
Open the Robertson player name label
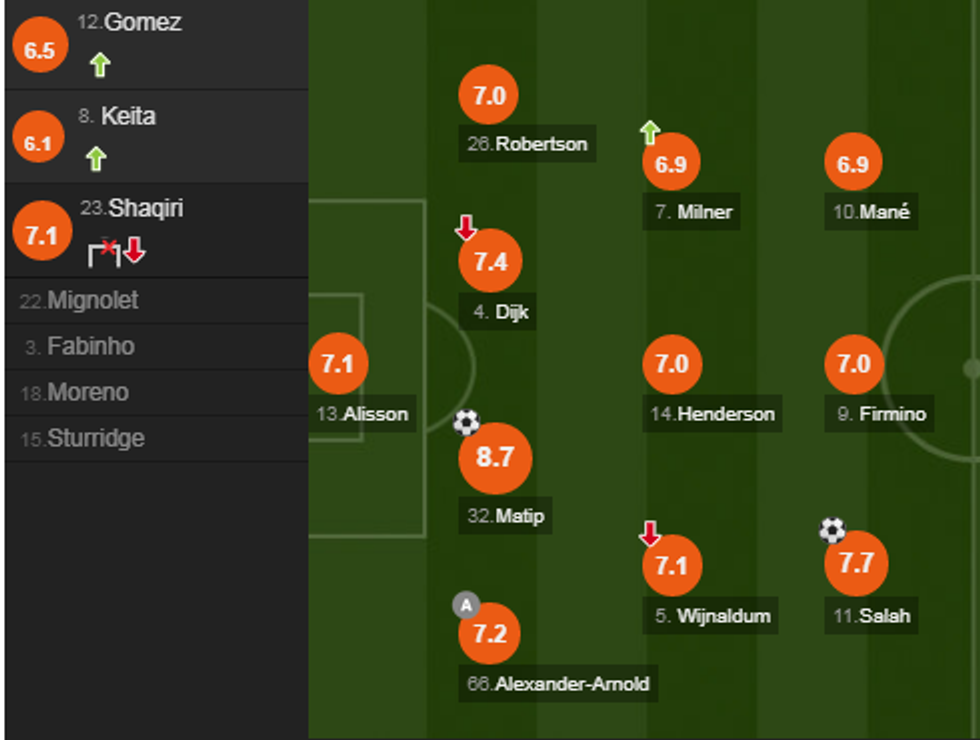tap(528, 144)
